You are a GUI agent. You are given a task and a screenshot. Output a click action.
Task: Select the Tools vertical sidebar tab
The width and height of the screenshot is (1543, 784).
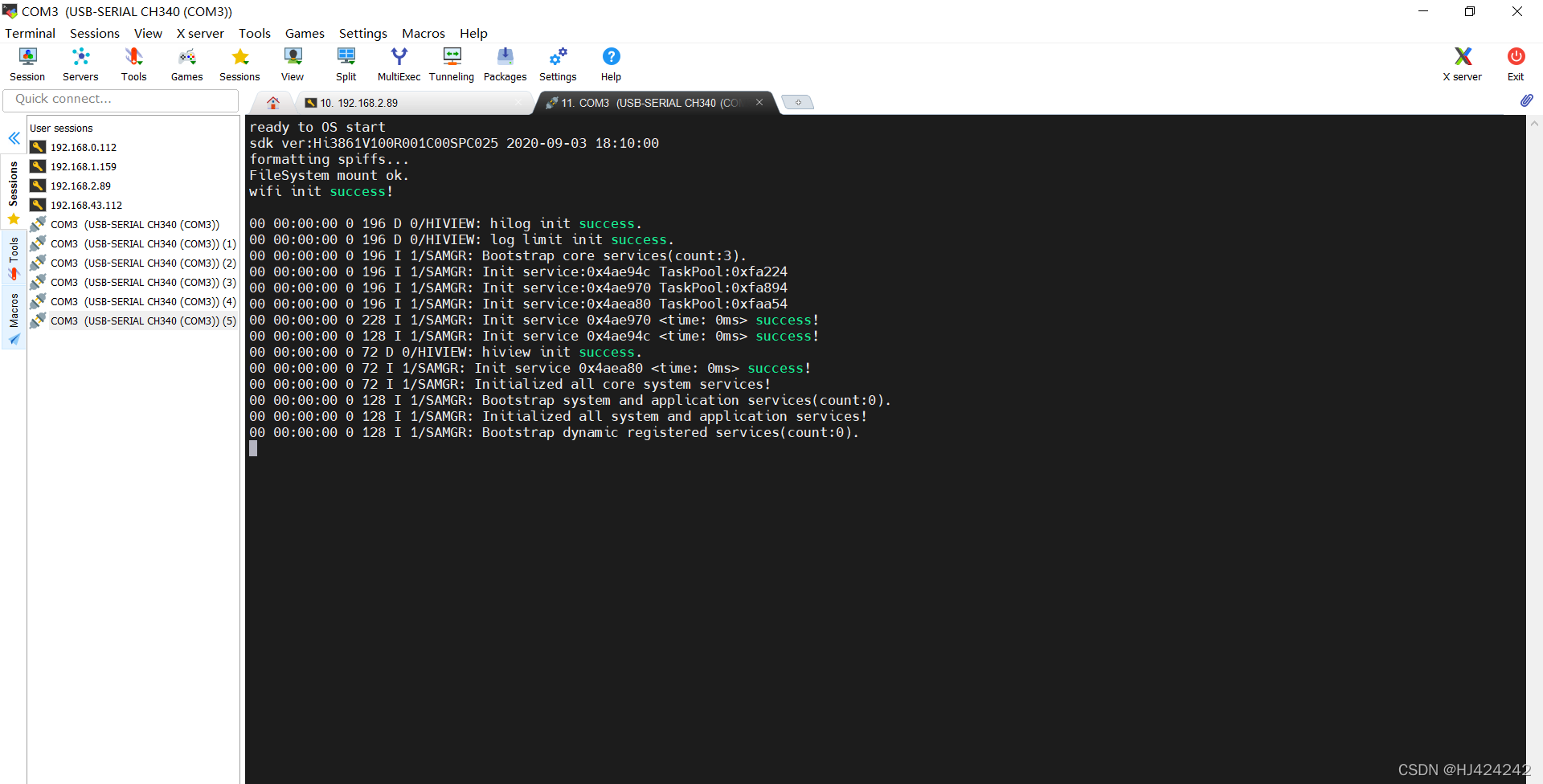pyautogui.click(x=14, y=258)
